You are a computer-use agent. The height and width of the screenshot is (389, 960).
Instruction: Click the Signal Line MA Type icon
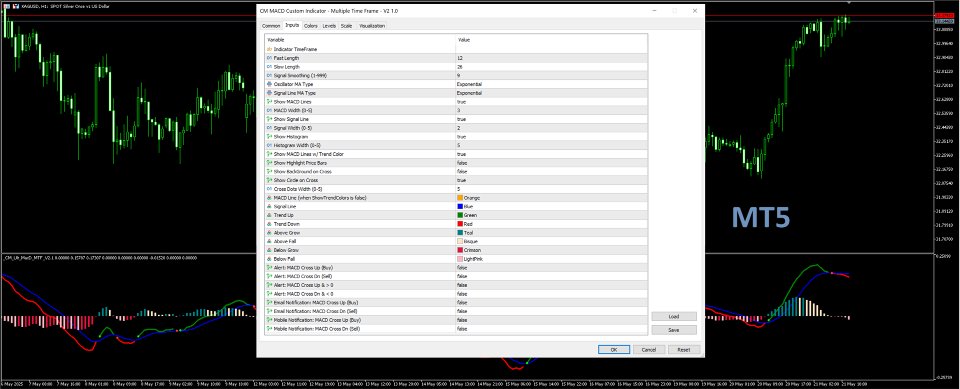coord(269,93)
